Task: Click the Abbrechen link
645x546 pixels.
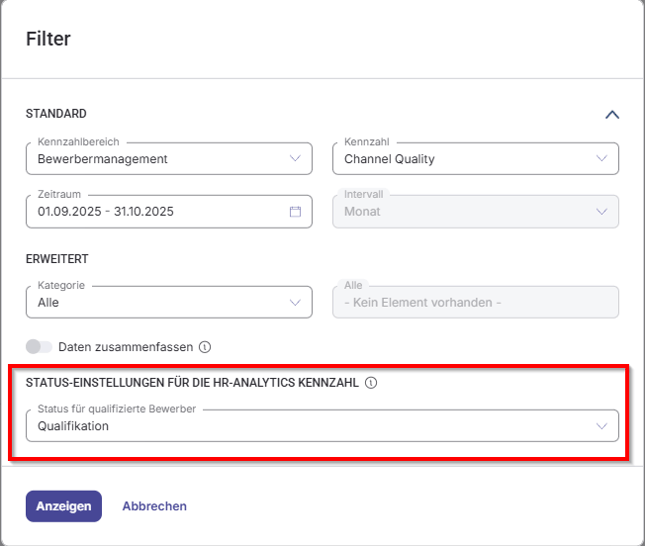Action: [x=154, y=506]
